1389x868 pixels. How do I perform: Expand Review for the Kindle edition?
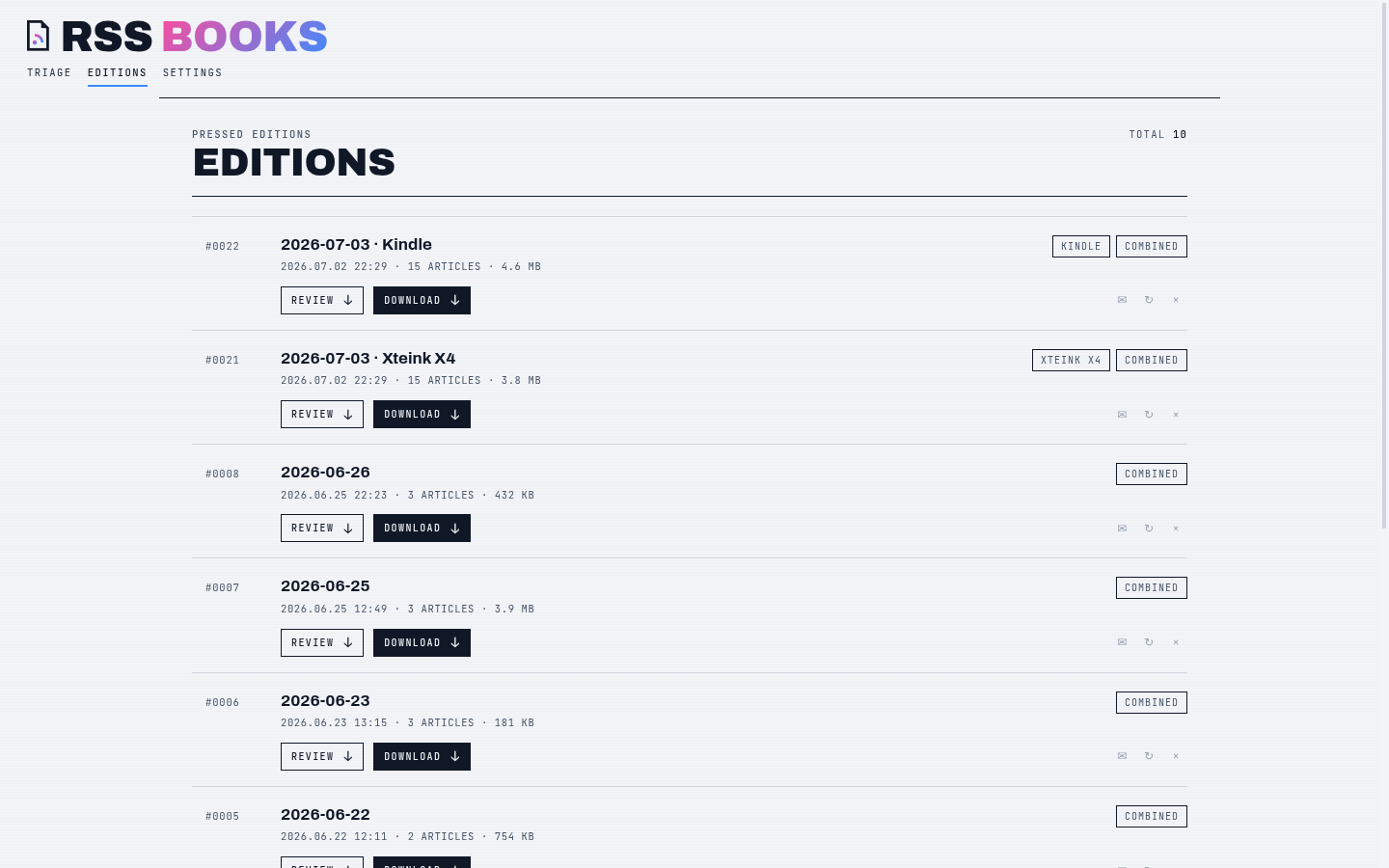[322, 300]
